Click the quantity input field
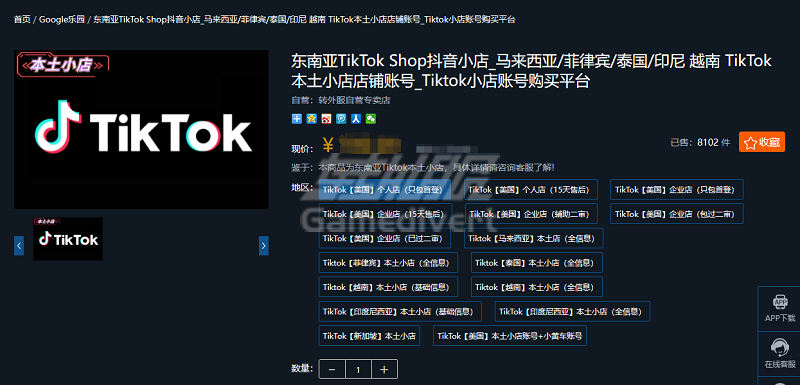The image size is (800, 385). click(x=359, y=369)
